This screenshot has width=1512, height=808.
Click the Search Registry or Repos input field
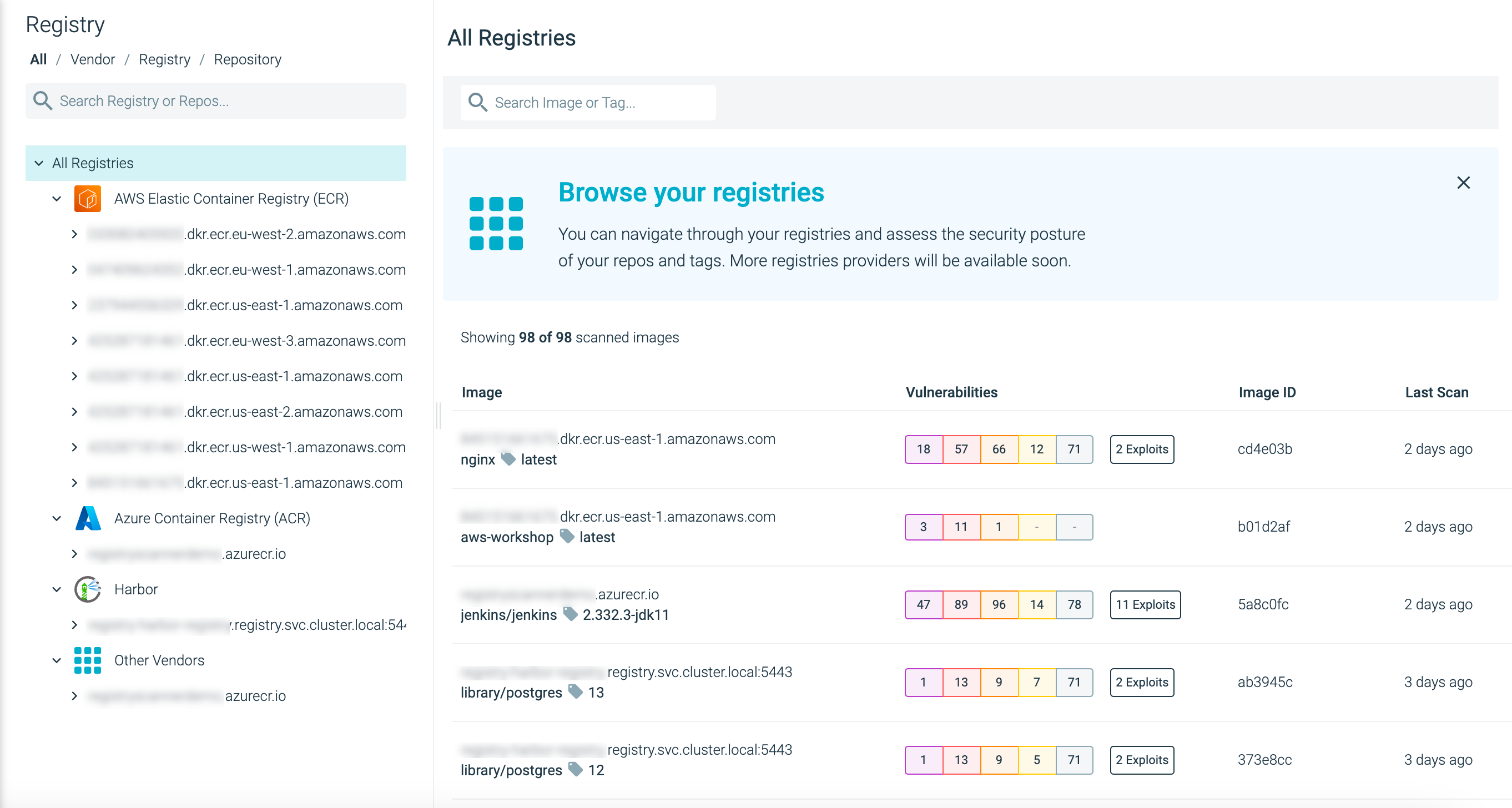pos(216,100)
